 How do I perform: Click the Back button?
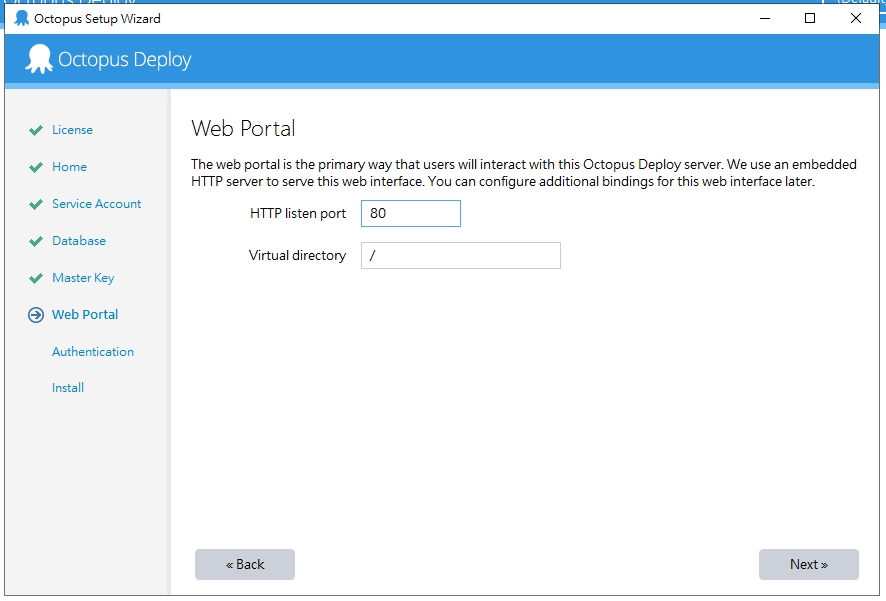245,564
